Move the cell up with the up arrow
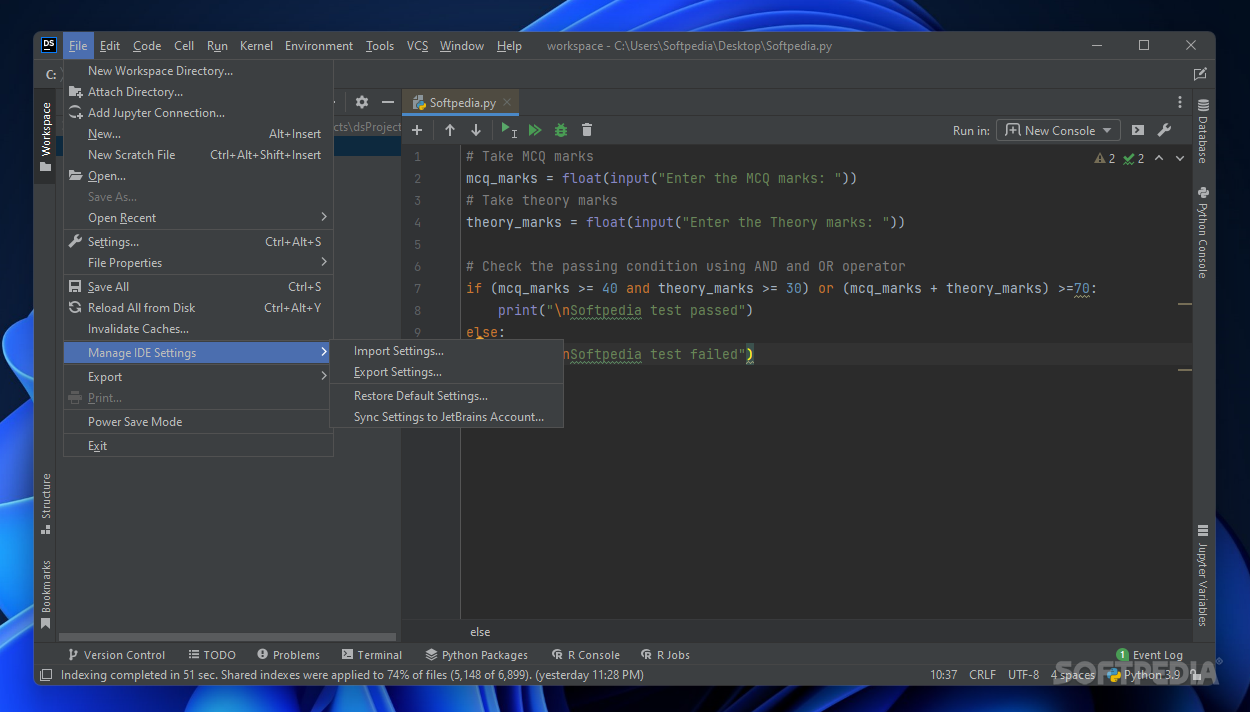 coord(450,130)
